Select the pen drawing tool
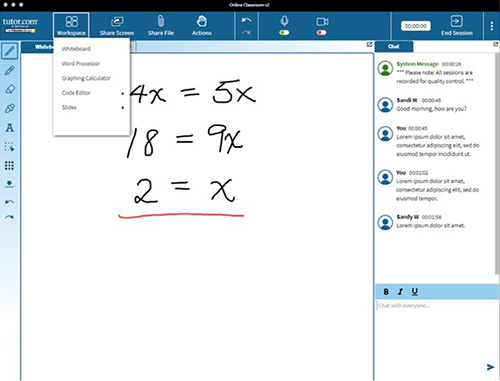 pyautogui.click(x=10, y=51)
